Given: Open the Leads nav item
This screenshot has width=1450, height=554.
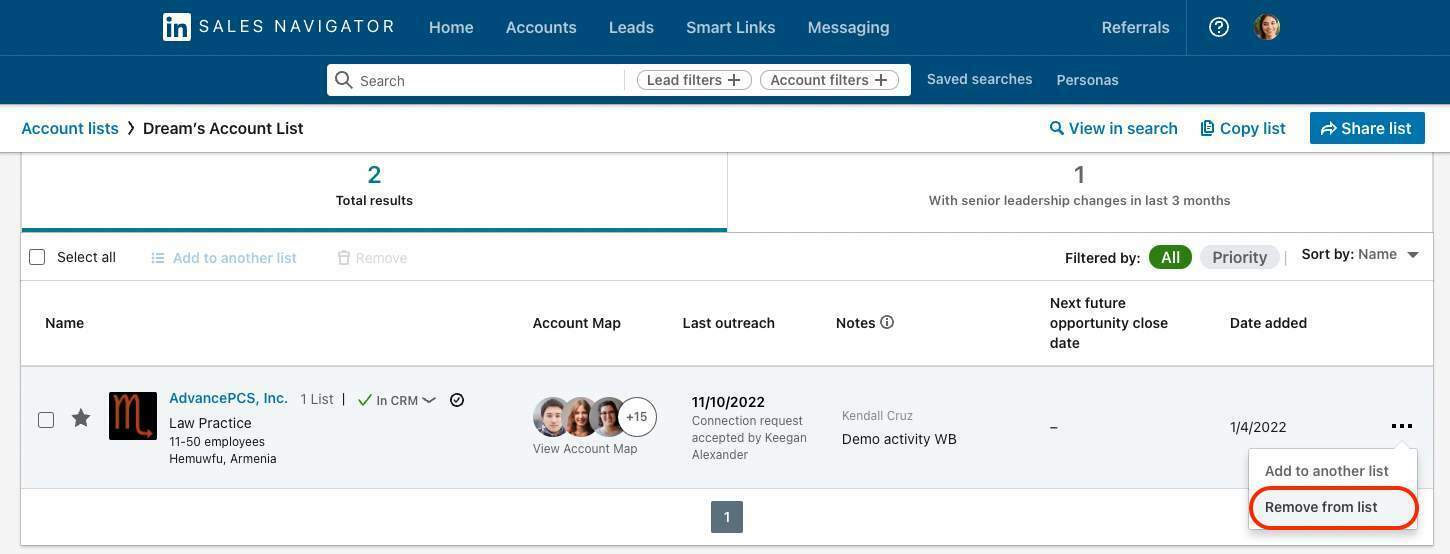Looking at the screenshot, I should (x=631, y=27).
